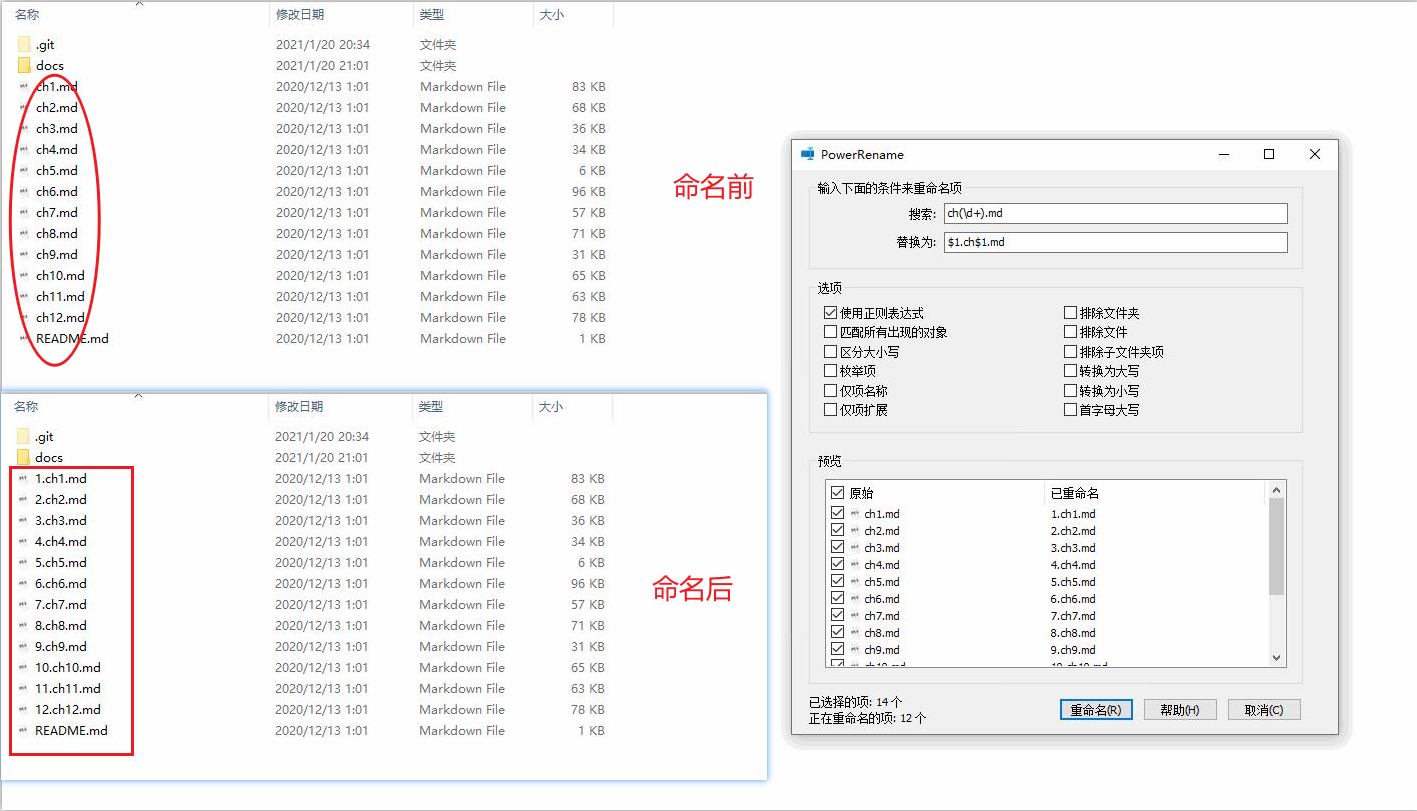Screen dimensions: 1417x811
Task: Check the 排除文件 option
Action: [x=1070, y=332]
